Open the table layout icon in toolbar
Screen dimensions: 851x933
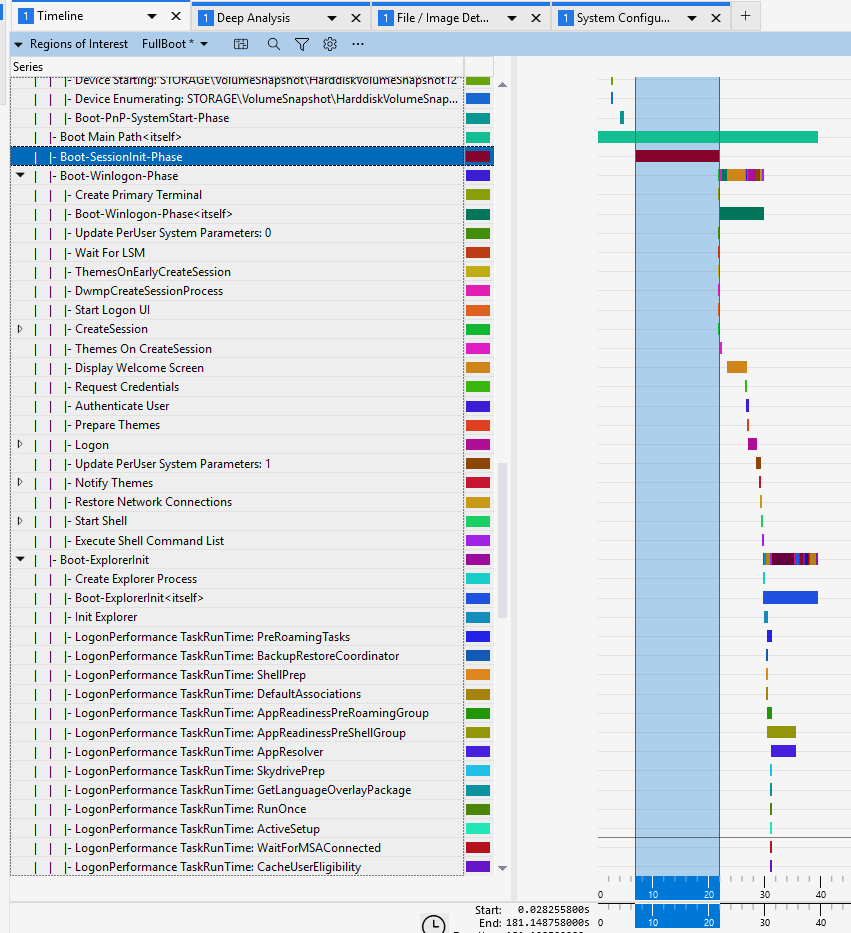coord(241,44)
